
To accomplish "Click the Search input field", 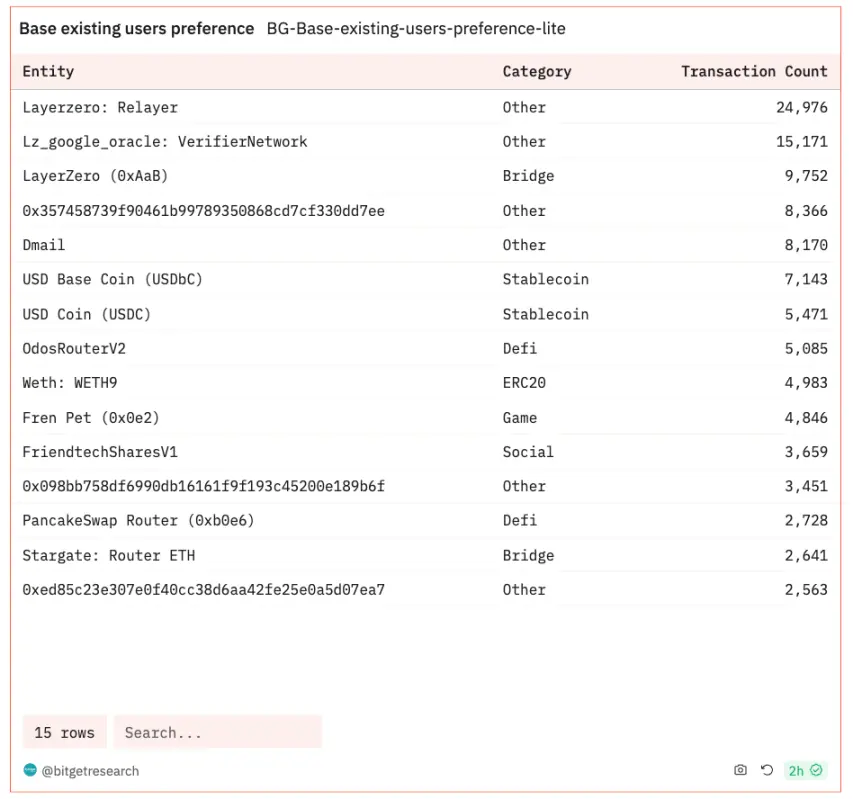I will click(217, 732).
